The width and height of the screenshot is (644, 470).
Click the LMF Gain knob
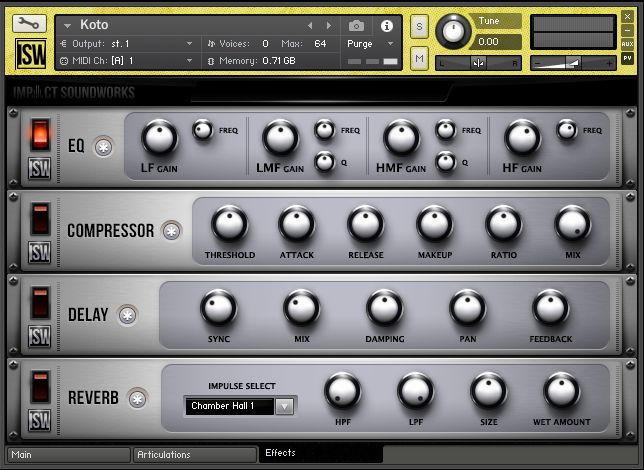tap(281, 138)
